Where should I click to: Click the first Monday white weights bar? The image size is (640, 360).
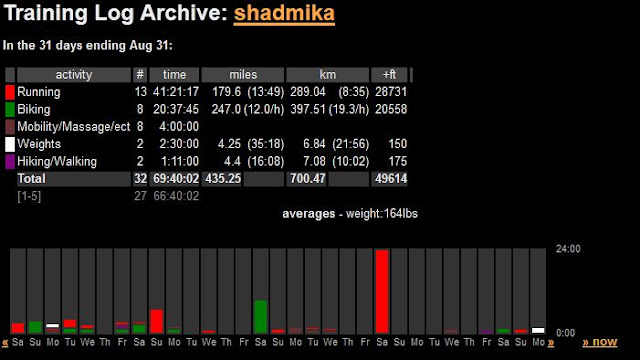click(52, 326)
